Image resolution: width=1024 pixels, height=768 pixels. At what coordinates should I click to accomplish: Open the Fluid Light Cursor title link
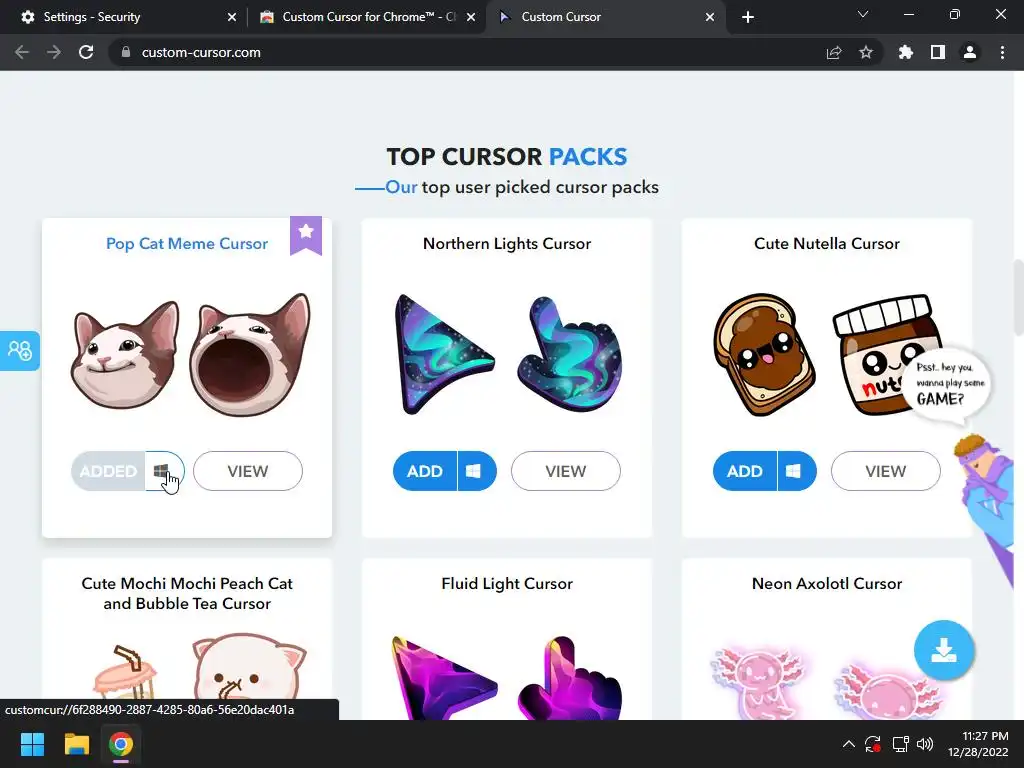[507, 583]
